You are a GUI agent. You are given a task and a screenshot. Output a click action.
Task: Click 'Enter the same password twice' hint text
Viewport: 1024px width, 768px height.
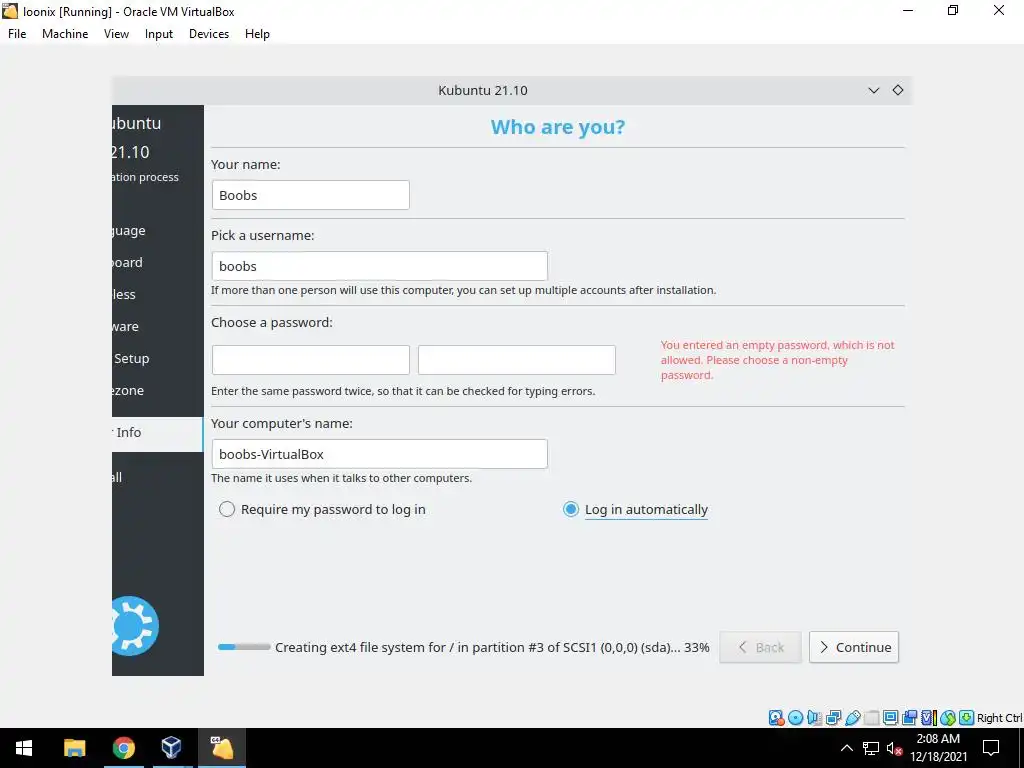coord(403,391)
